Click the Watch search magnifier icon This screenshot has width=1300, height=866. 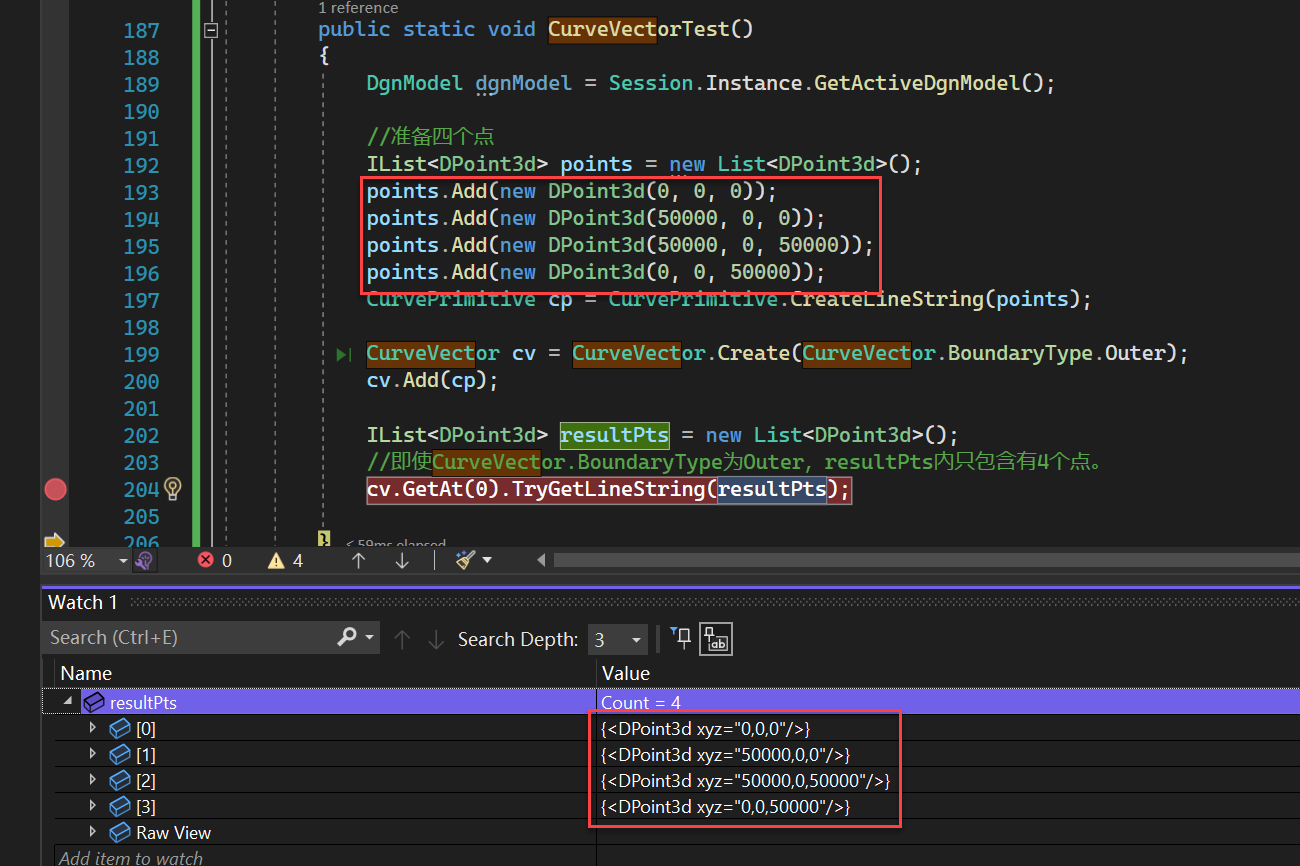point(347,636)
